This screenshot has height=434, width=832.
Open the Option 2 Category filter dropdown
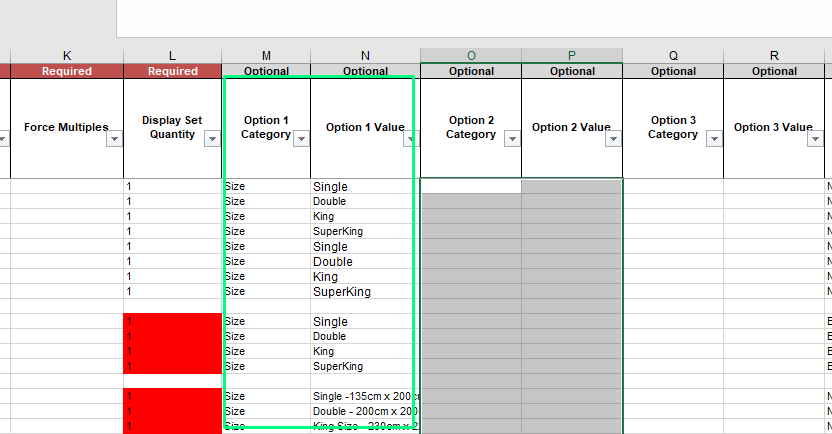point(512,139)
